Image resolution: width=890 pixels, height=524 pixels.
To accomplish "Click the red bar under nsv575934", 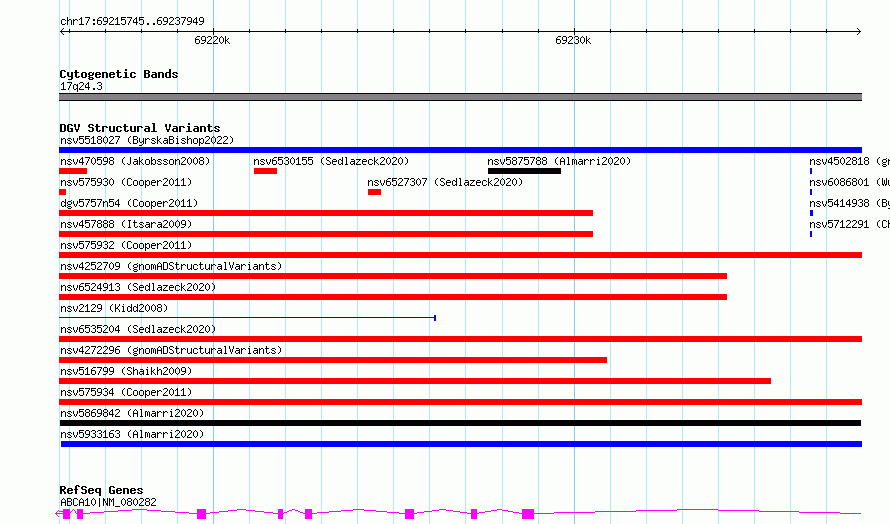I will pos(460,402).
